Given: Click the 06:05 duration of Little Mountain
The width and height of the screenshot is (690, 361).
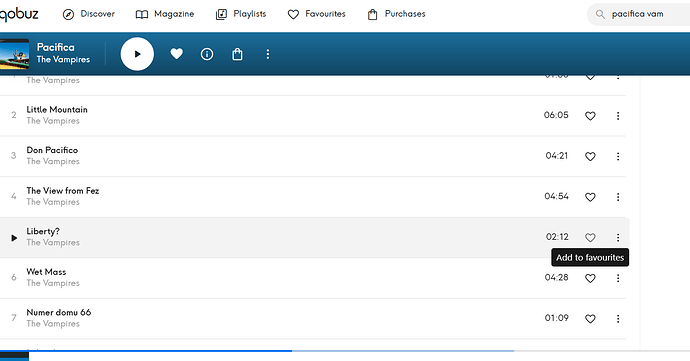Looking at the screenshot, I should [x=556, y=115].
